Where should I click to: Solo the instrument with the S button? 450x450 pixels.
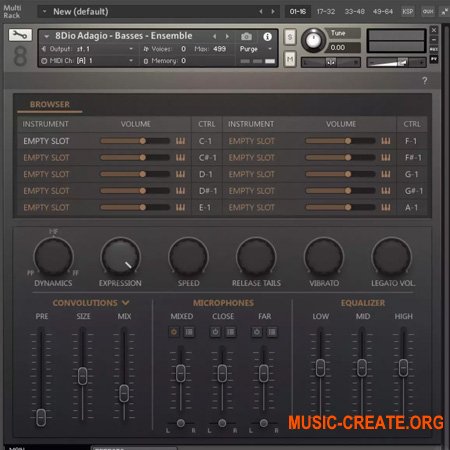point(290,37)
